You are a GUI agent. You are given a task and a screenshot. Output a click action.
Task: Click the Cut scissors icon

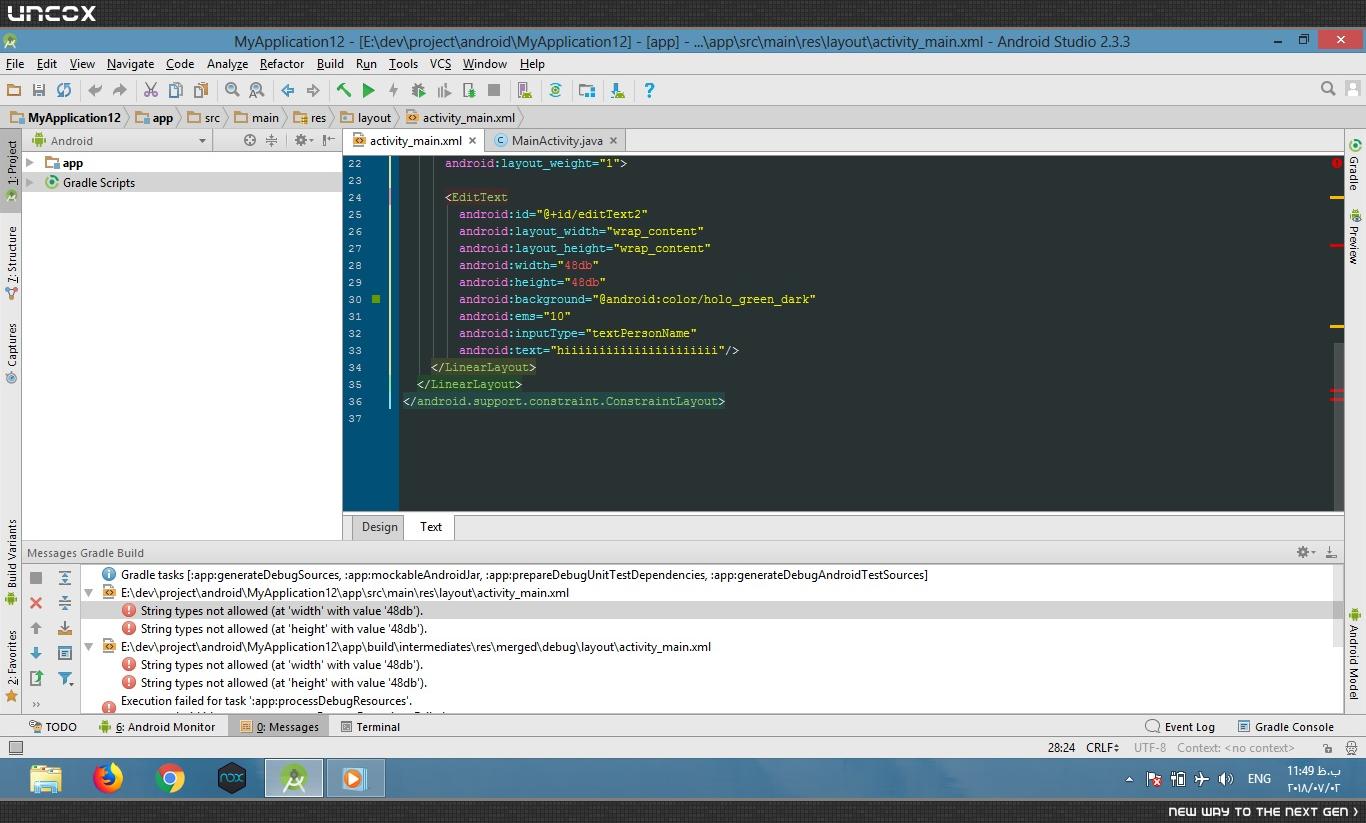click(151, 90)
